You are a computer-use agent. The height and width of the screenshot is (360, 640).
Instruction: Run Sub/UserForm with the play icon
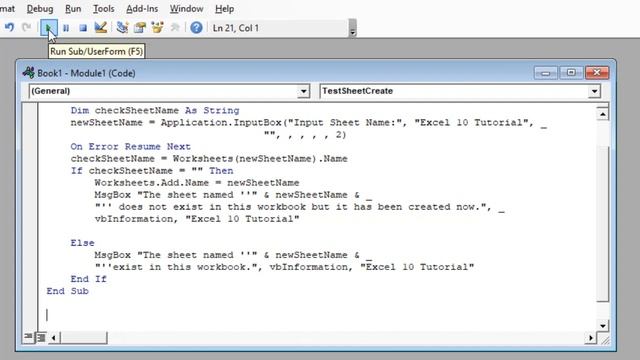tap(49, 28)
